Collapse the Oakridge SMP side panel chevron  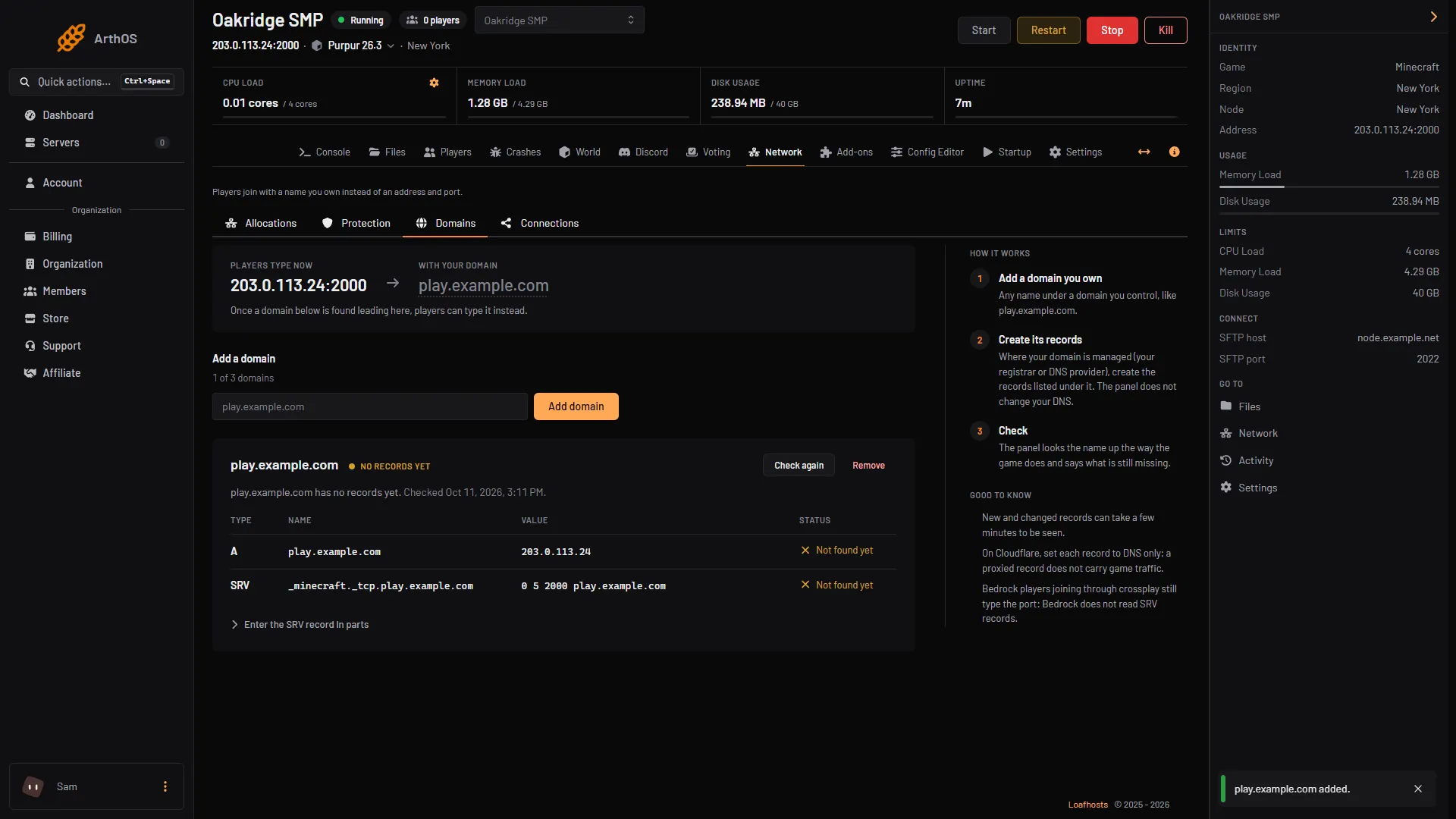tap(1433, 17)
